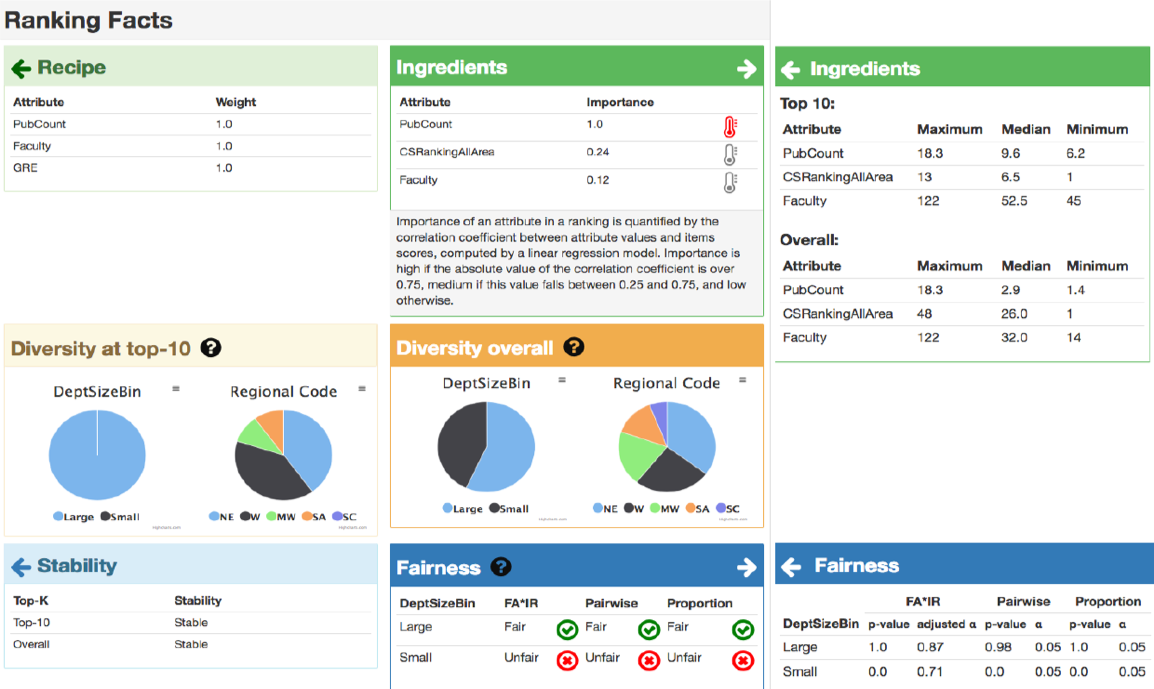This screenshot has height=689, width=1154.
Task: Click the green check for Large FA*IR
Action: (567, 629)
